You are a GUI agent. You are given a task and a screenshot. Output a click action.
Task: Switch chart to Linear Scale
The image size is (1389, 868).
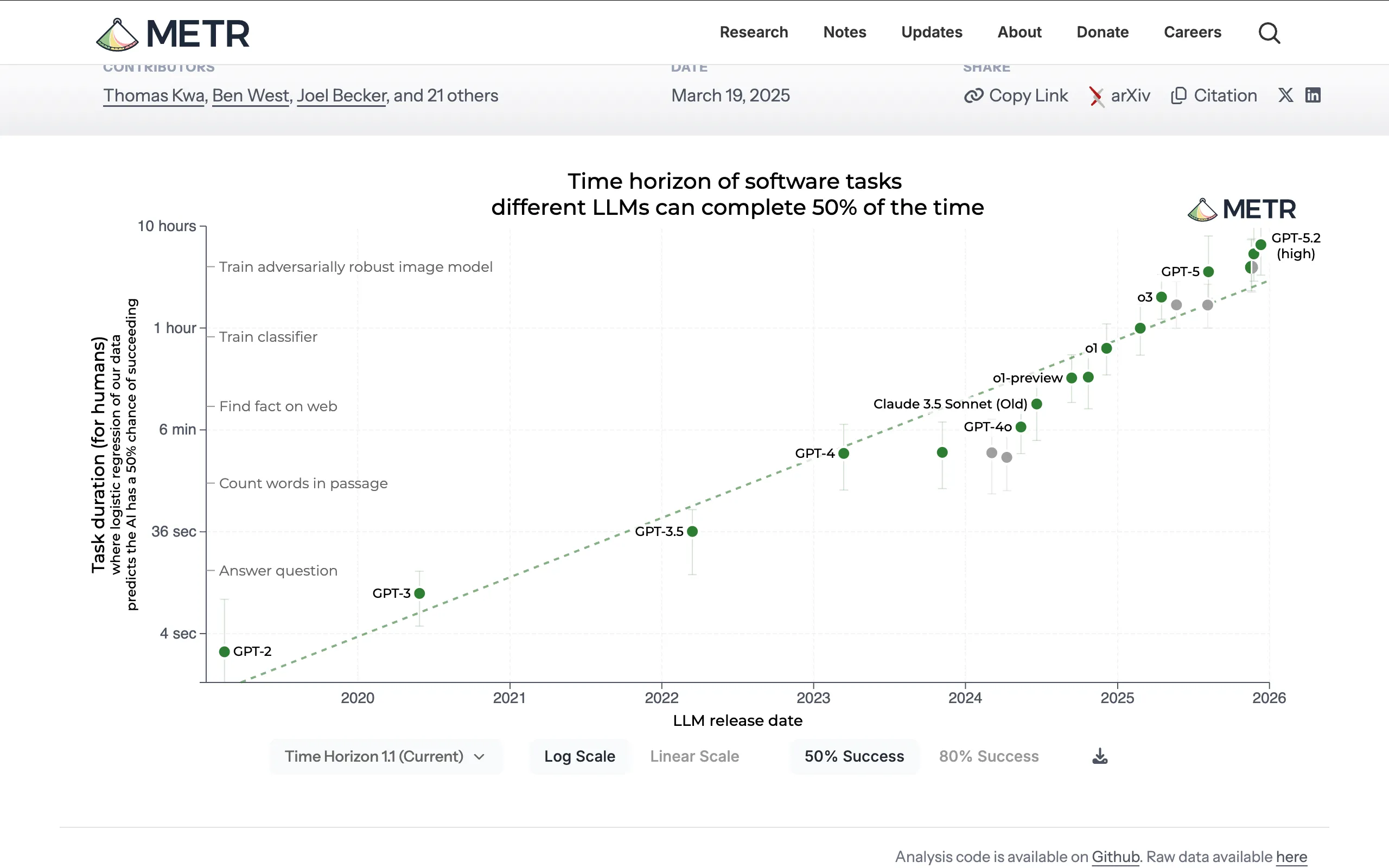tap(694, 756)
